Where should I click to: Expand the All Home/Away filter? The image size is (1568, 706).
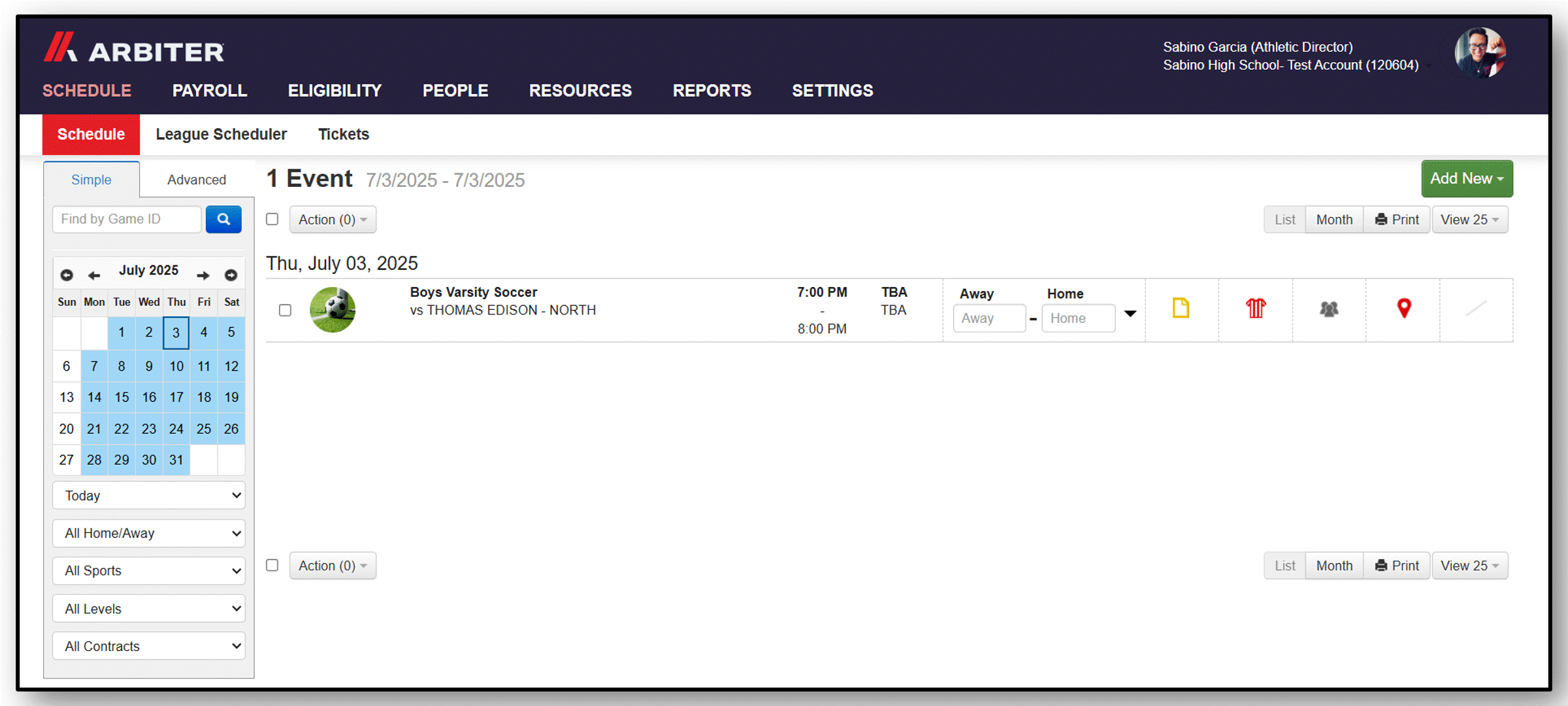pos(149,533)
